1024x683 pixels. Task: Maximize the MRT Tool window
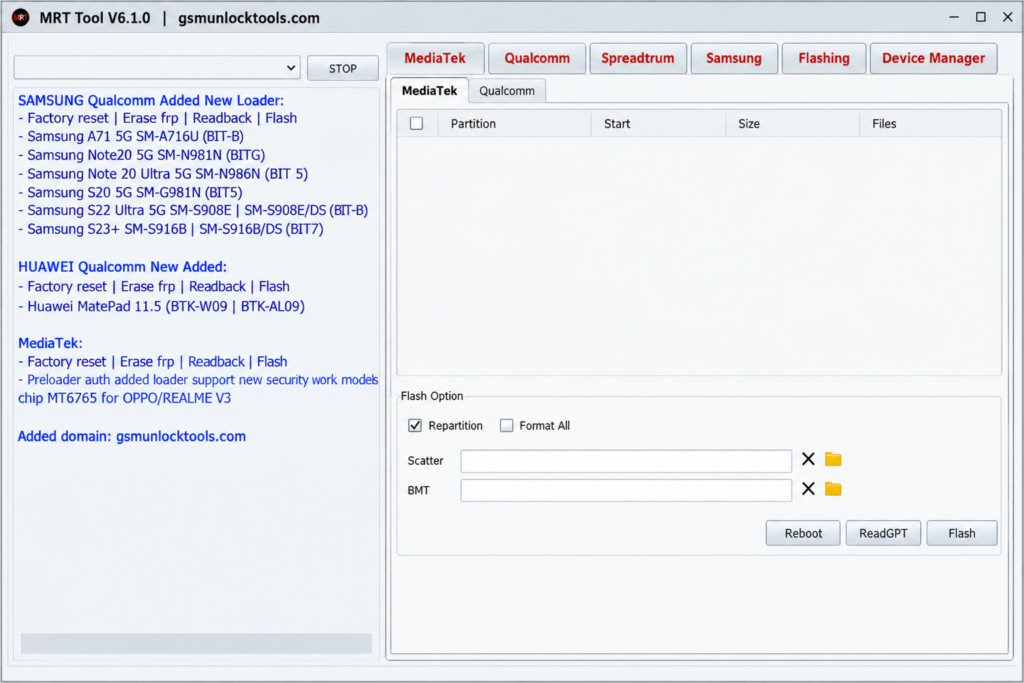coord(981,18)
